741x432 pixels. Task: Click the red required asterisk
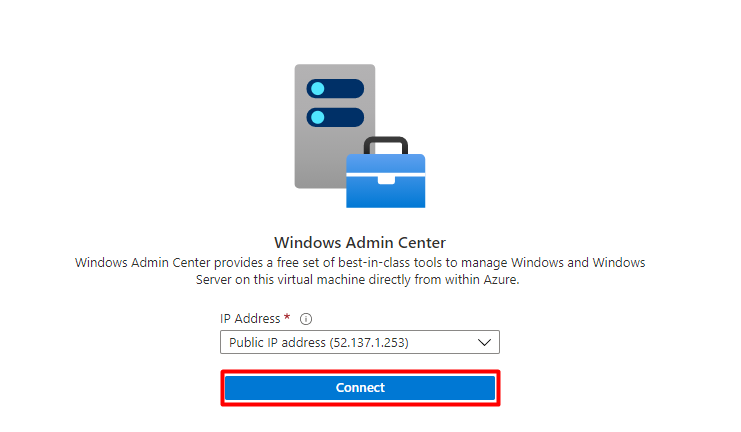(x=288, y=318)
